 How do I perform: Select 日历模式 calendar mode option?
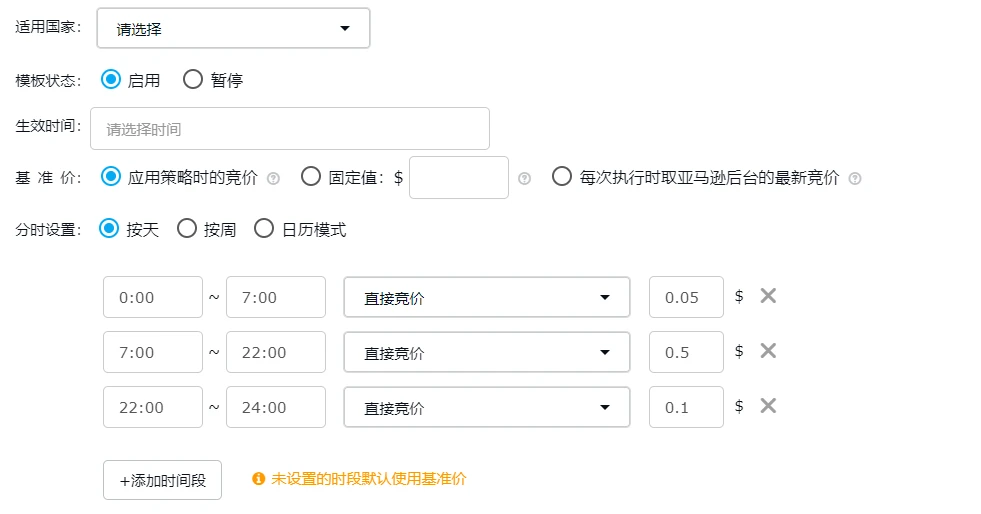pos(264,229)
